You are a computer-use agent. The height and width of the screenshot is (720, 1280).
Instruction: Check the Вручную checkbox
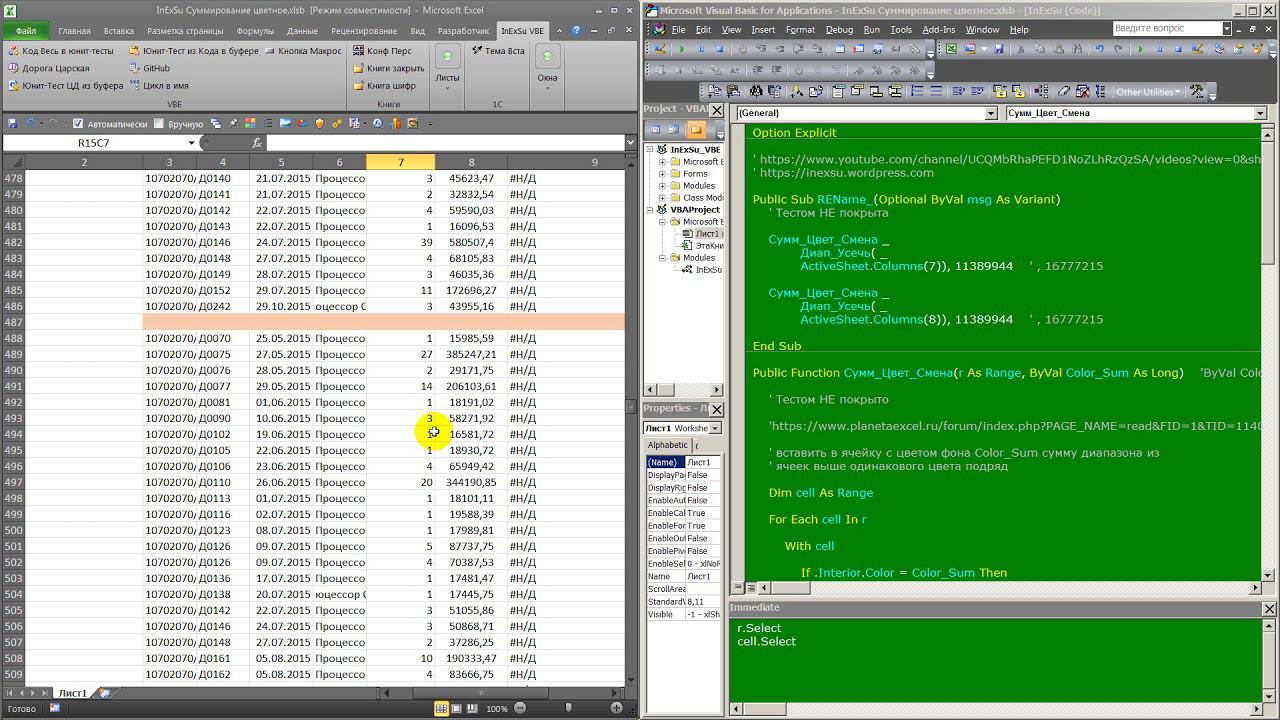pyautogui.click(x=160, y=124)
